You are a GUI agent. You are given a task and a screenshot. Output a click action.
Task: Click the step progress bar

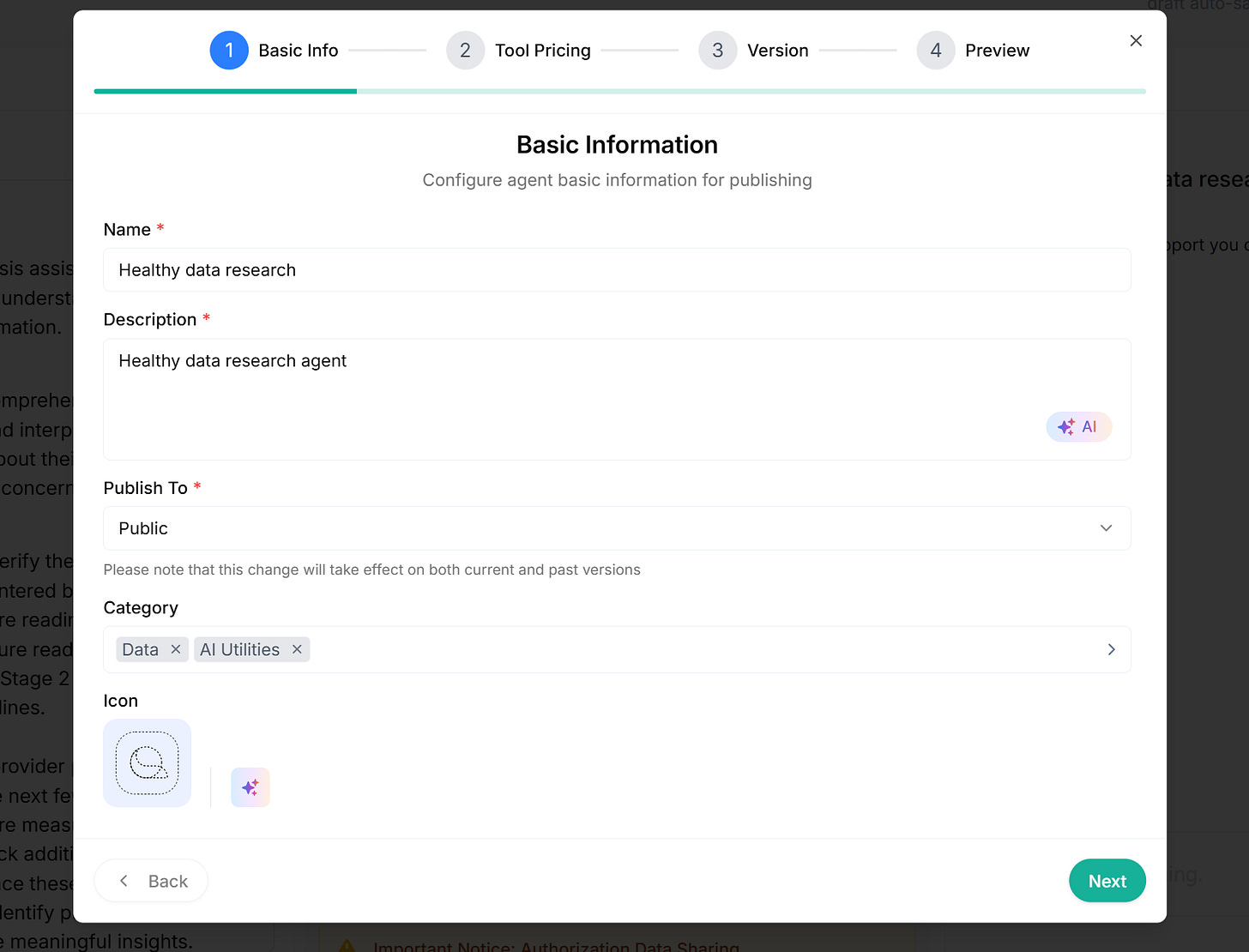[619, 91]
